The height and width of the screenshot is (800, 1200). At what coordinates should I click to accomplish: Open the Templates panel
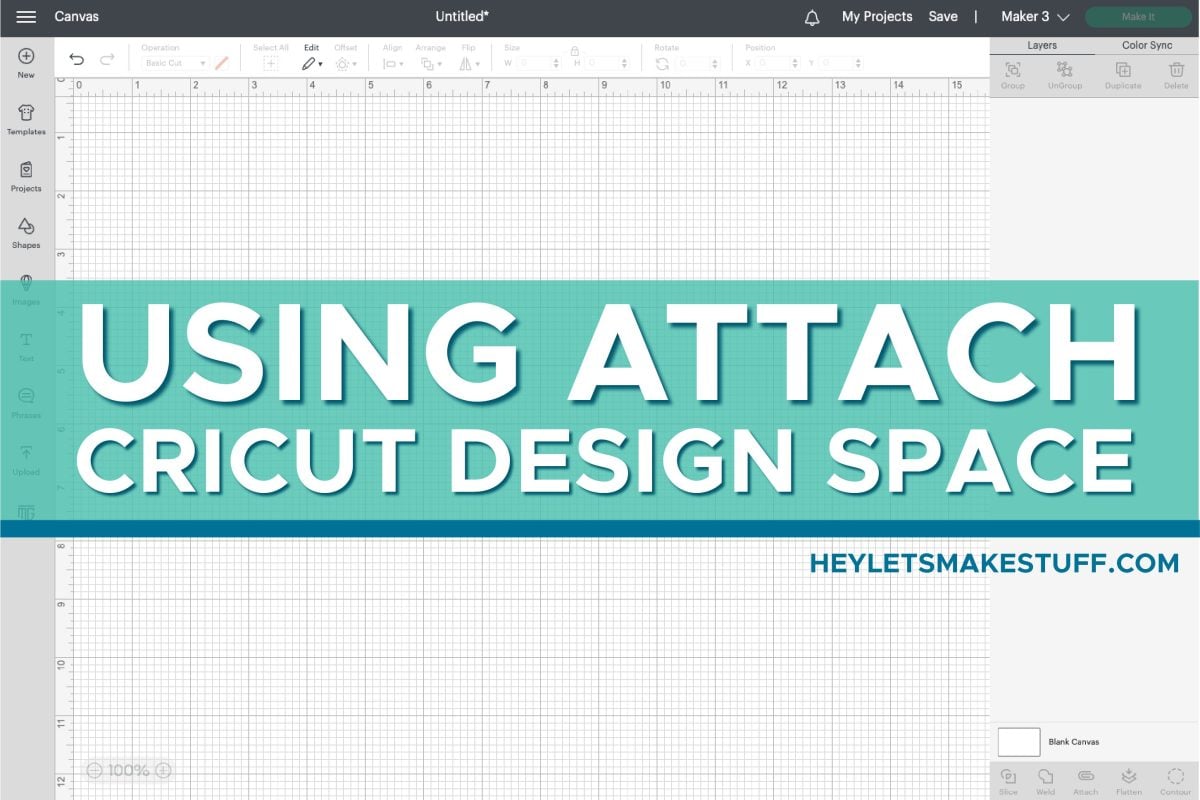click(26, 120)
